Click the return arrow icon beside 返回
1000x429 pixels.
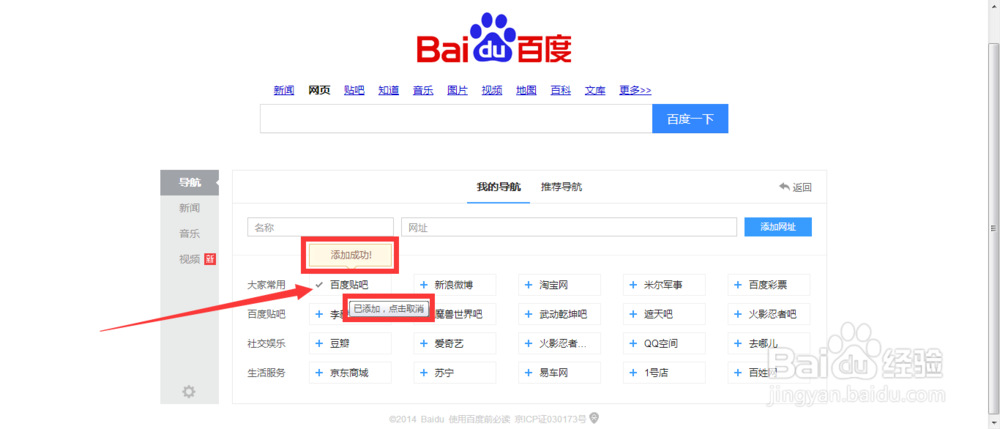pos(784,187)
